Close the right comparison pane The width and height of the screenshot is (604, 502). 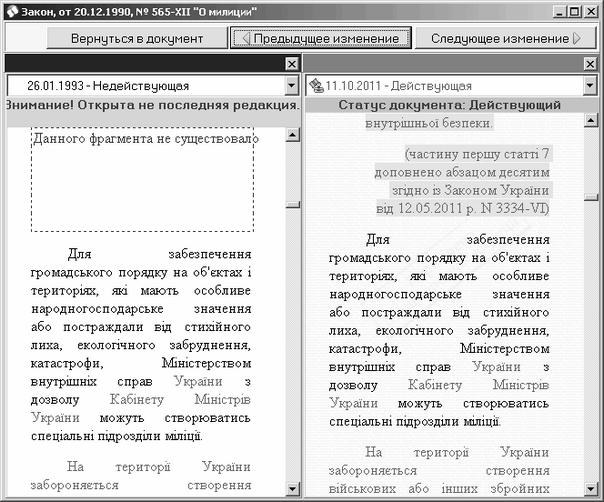pyautogui.click(x=591, y=64)
